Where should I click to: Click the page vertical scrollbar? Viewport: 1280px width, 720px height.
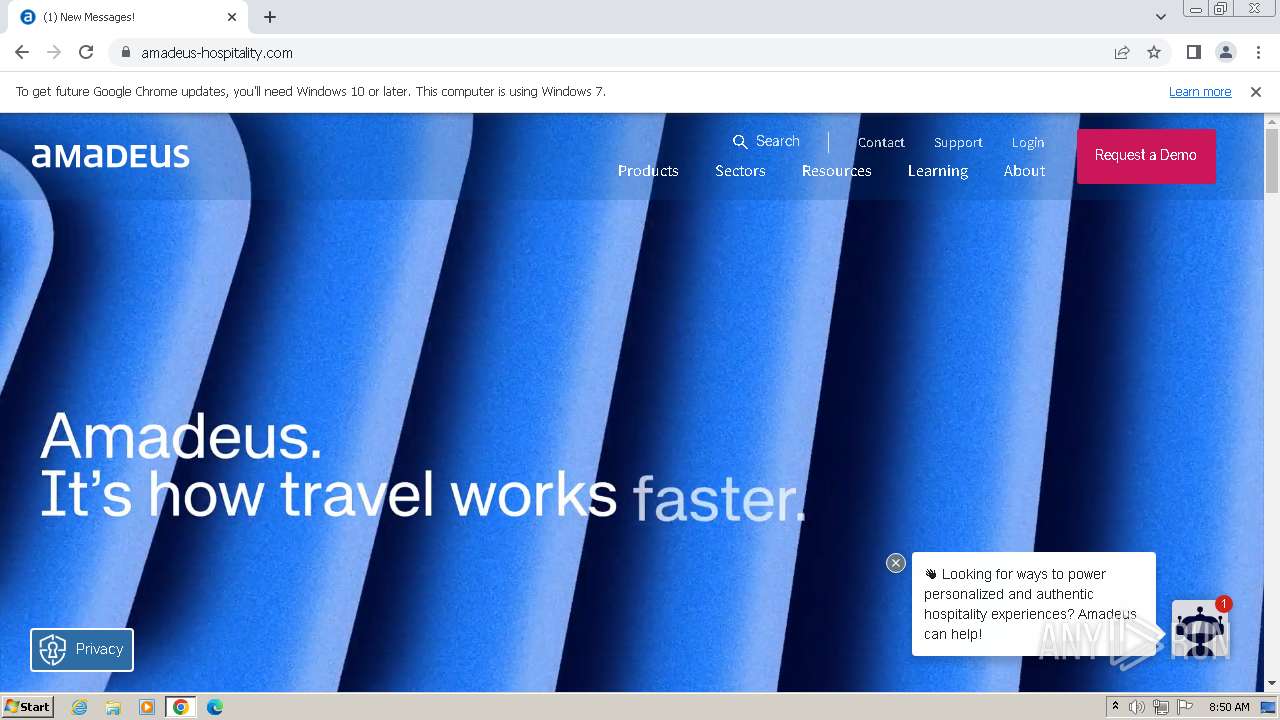pyautogui.click(x=1272, y=160)
